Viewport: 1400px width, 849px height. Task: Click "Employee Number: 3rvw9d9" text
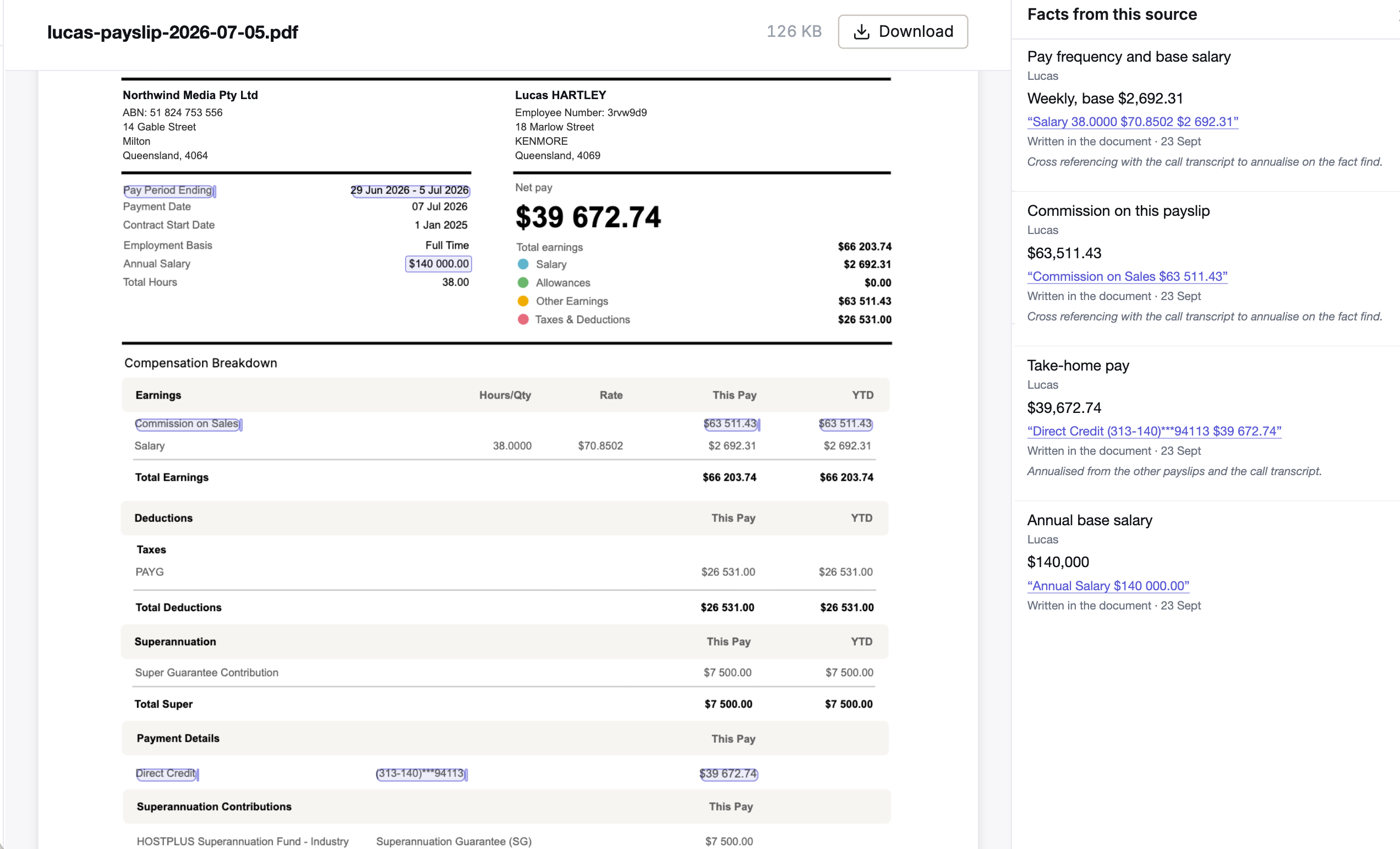[581, 112]
